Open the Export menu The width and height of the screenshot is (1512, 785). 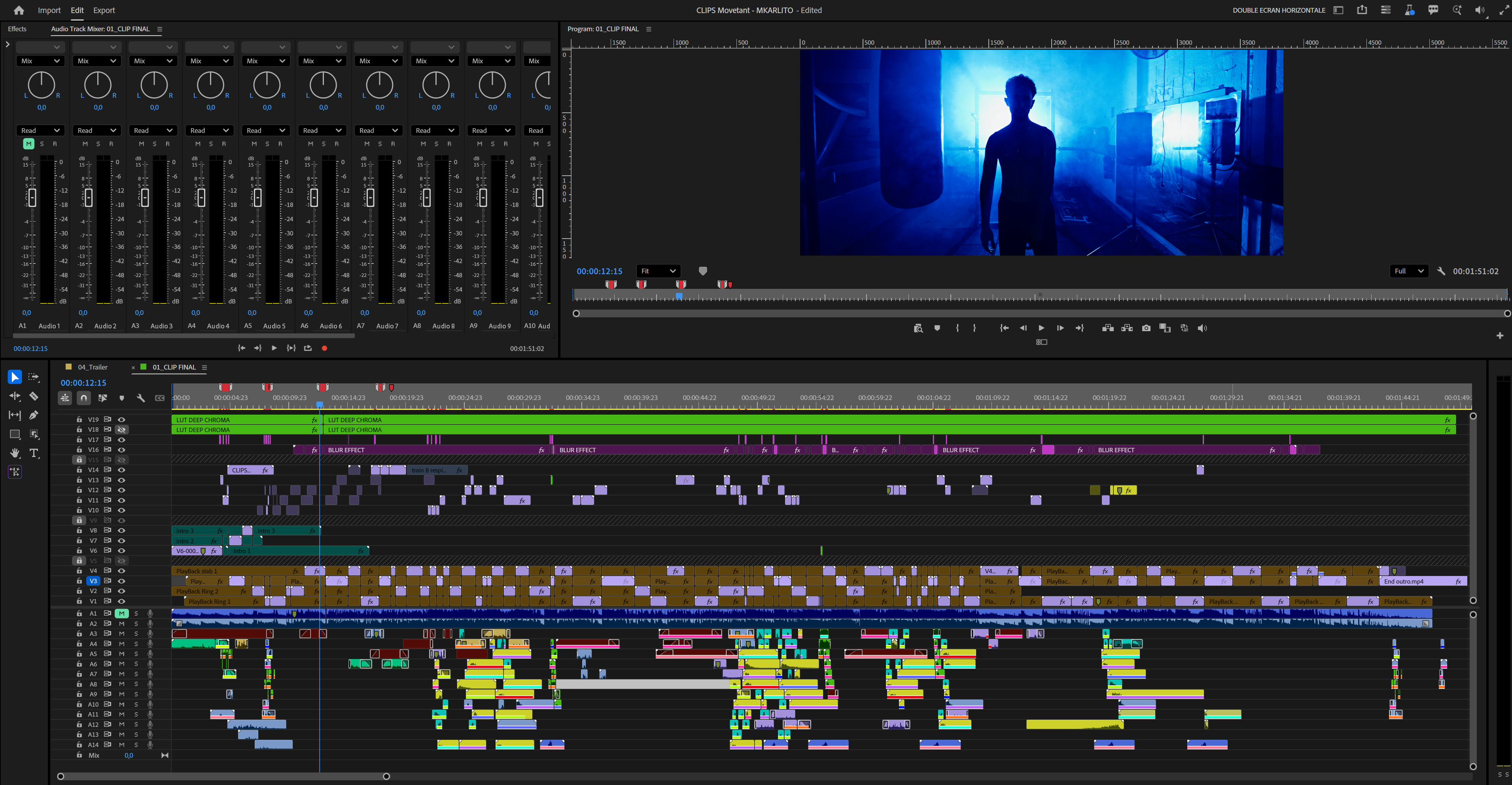point(104,10)
